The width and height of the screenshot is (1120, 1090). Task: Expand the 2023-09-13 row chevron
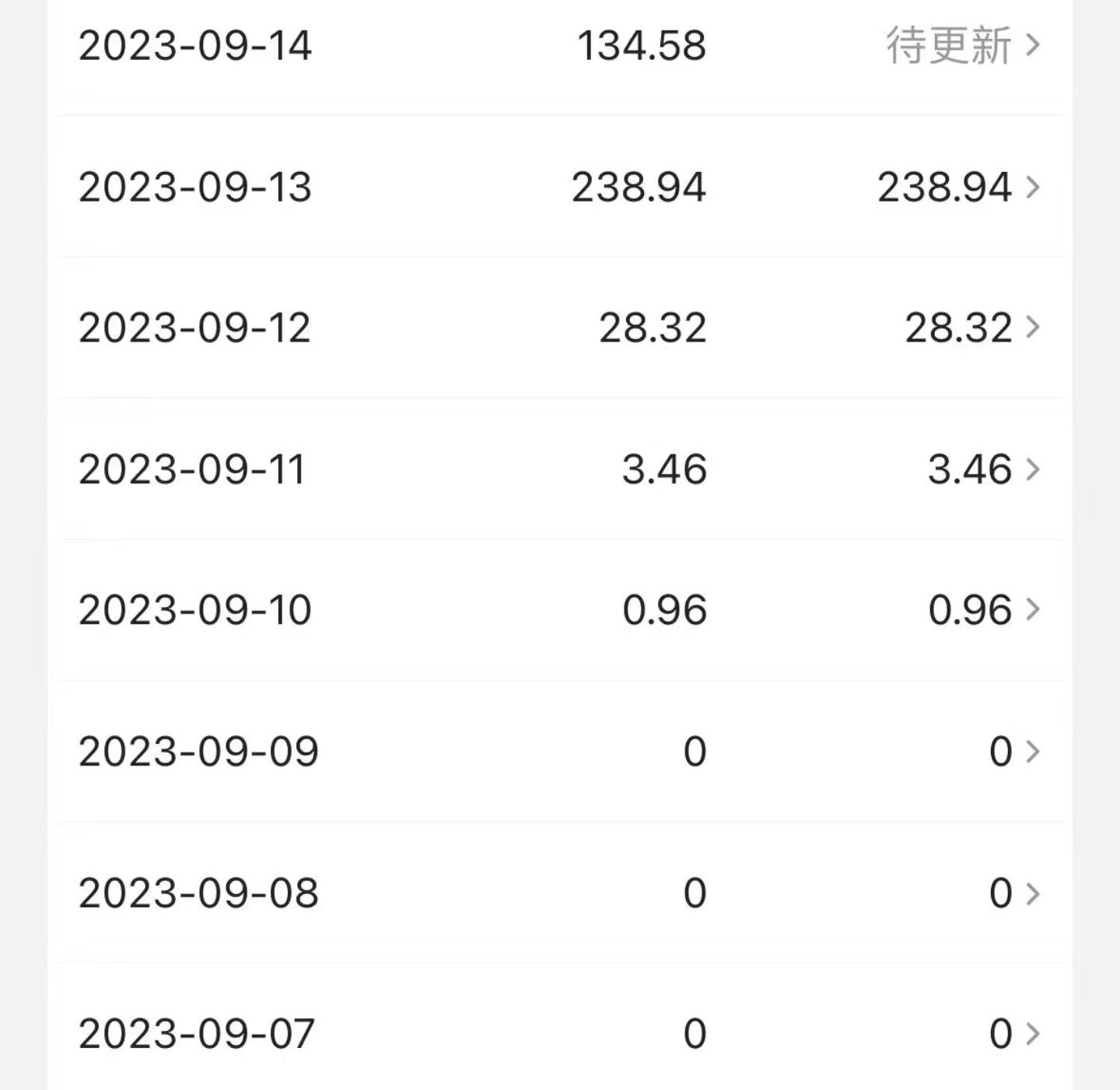pyautogui.click(x=1033, y=188)
